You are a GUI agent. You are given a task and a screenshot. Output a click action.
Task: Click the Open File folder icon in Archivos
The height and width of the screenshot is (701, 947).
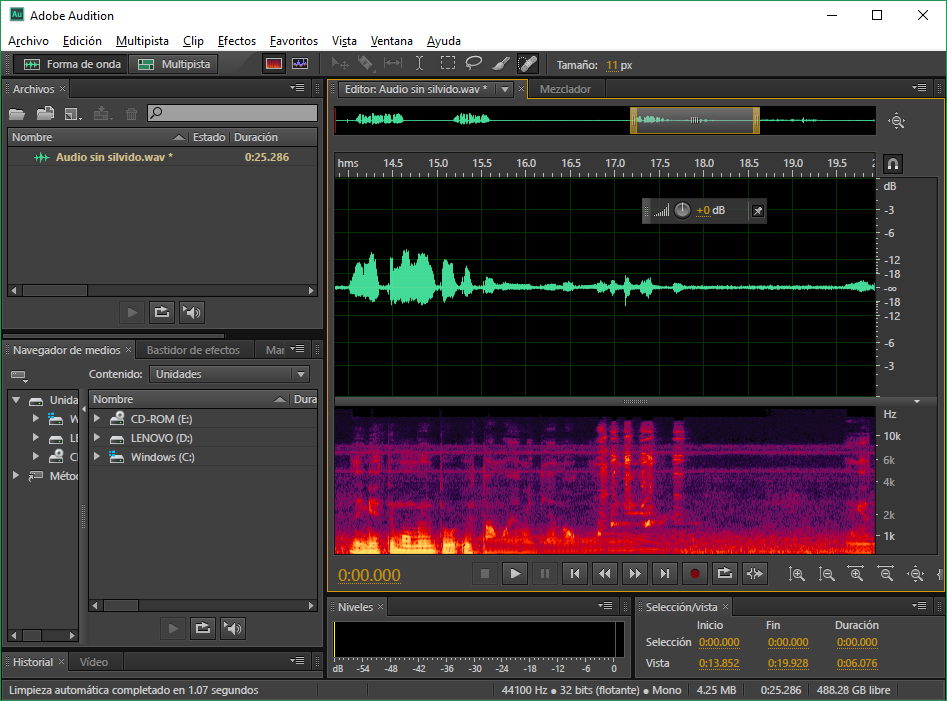[17, 114]
